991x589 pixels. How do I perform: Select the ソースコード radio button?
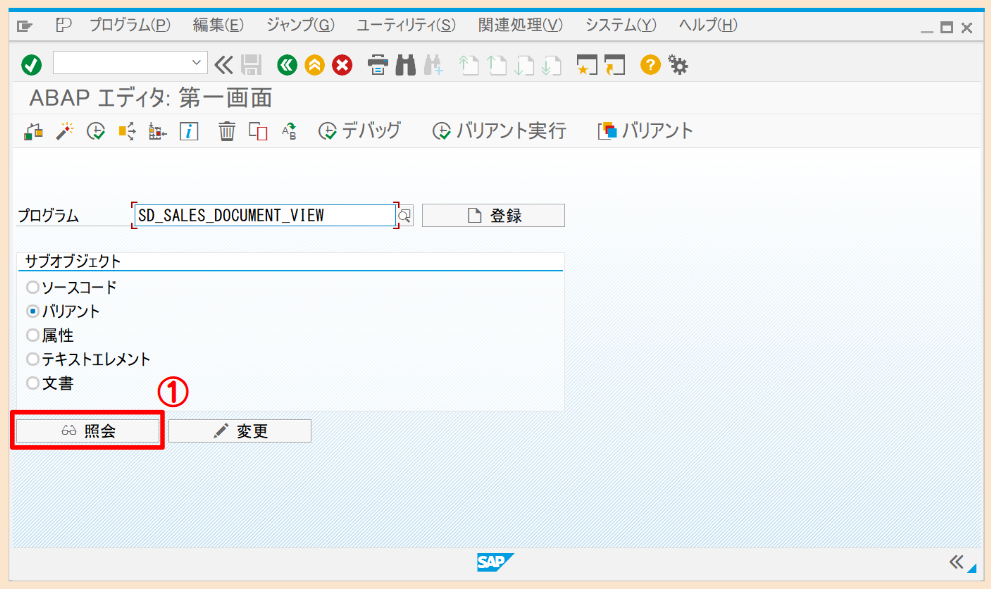(x=32, y=288)
